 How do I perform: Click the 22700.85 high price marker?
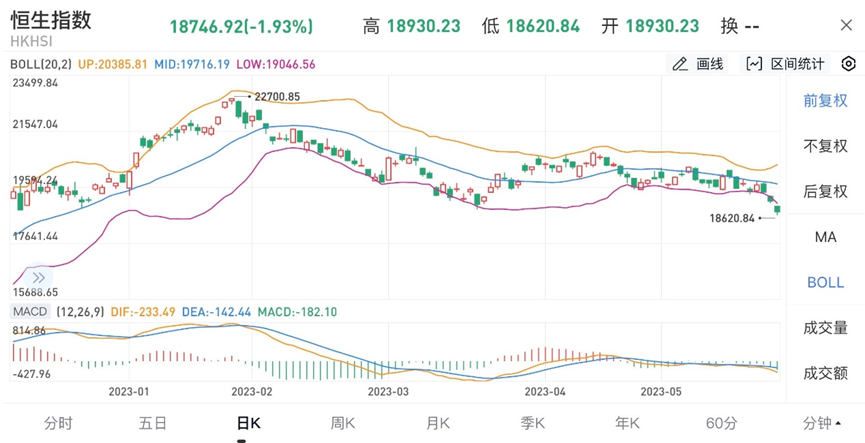(x=277, y=97)
